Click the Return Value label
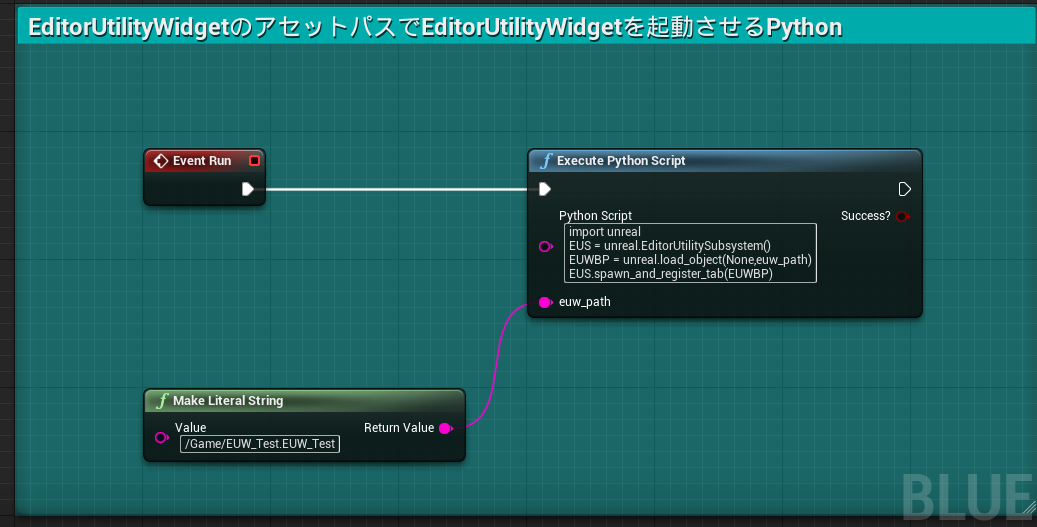Viewport: 1037px width, 527px height. point(399,428)
